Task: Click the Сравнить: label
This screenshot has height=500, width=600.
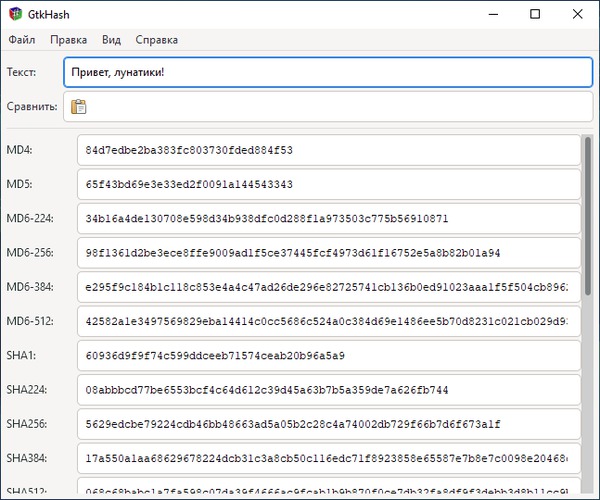Action: (x=32, y=107)
